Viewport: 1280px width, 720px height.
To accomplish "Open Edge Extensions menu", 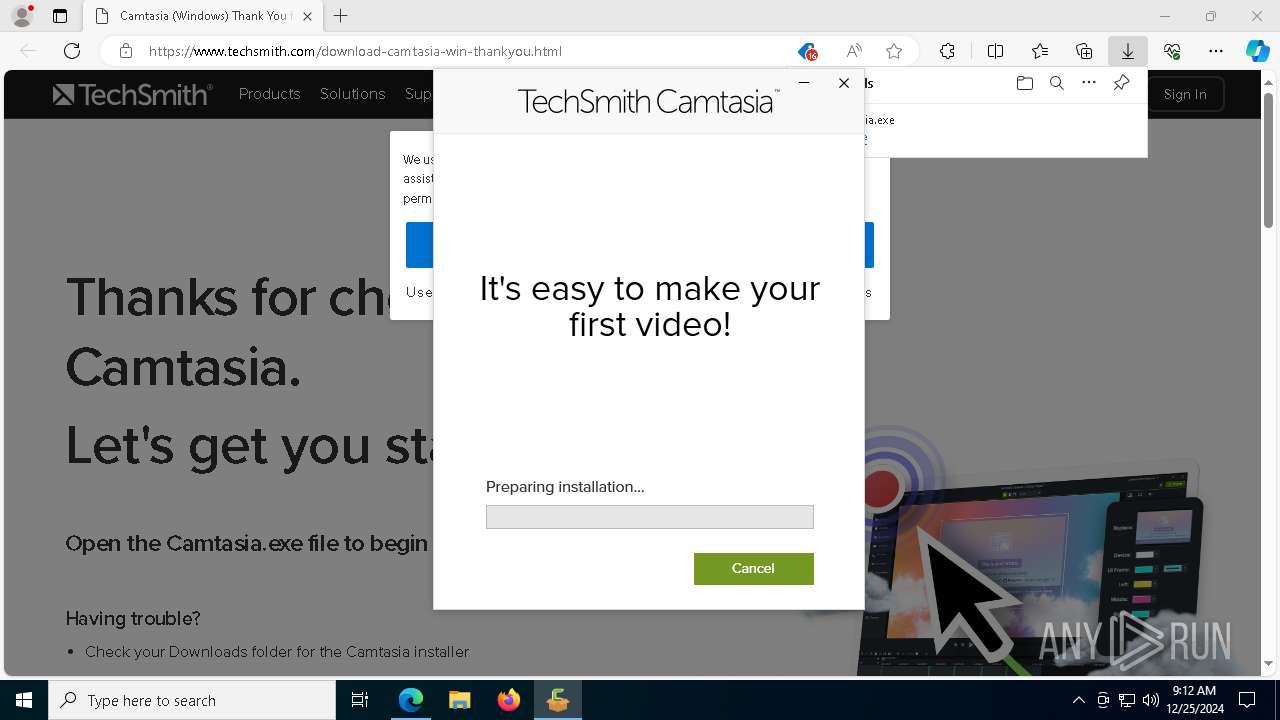I will pyautogui.click(x=947, y=51).
